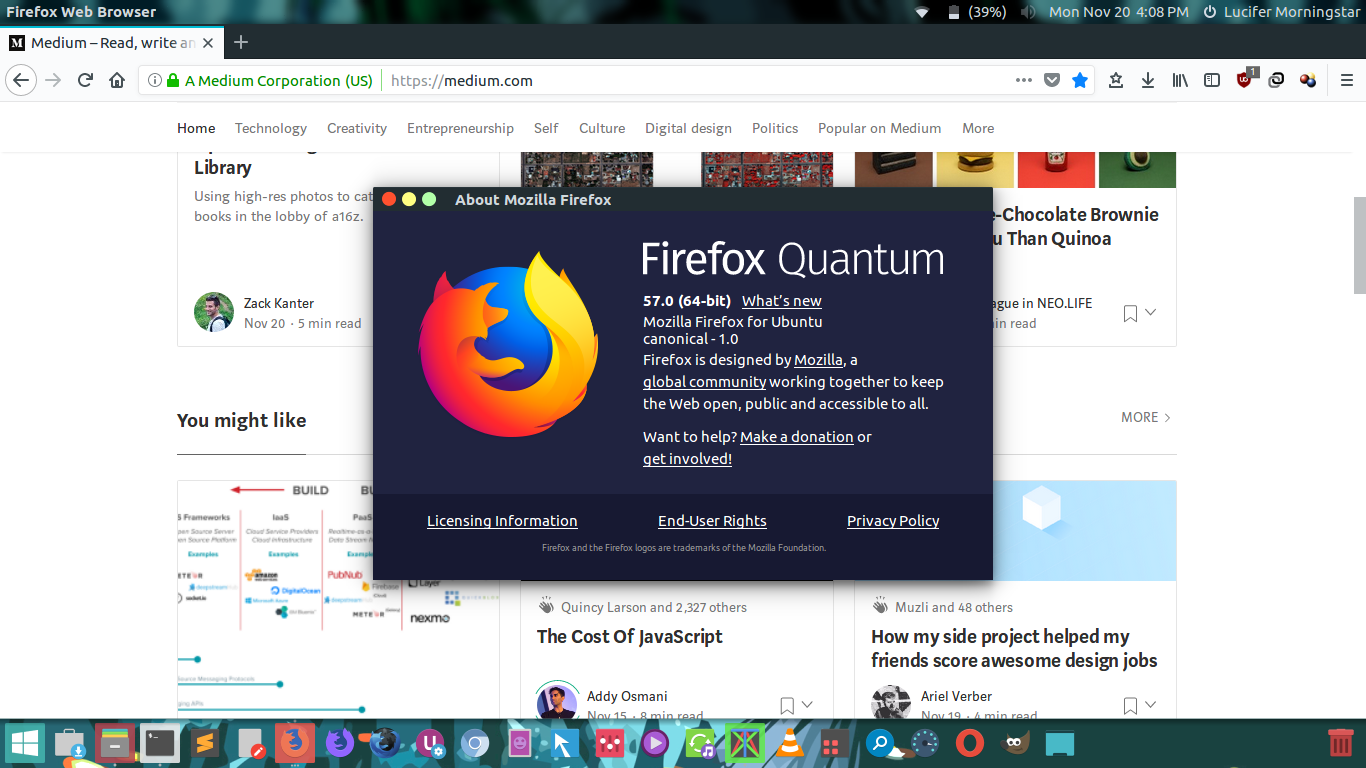The width and height of the screenshot is (1366, 768).
Task: Open the Privacy Policy link
Action: pos(893,521)
